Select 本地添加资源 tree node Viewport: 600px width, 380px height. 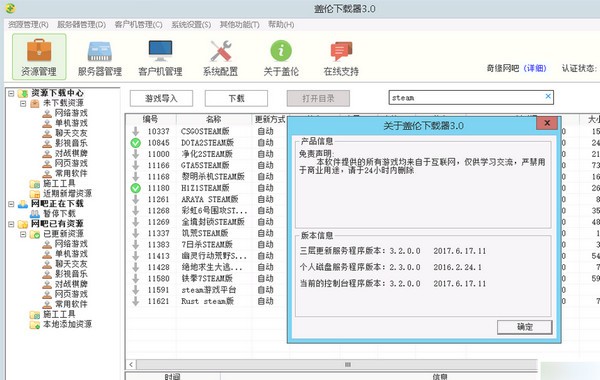tap(67, 324)
